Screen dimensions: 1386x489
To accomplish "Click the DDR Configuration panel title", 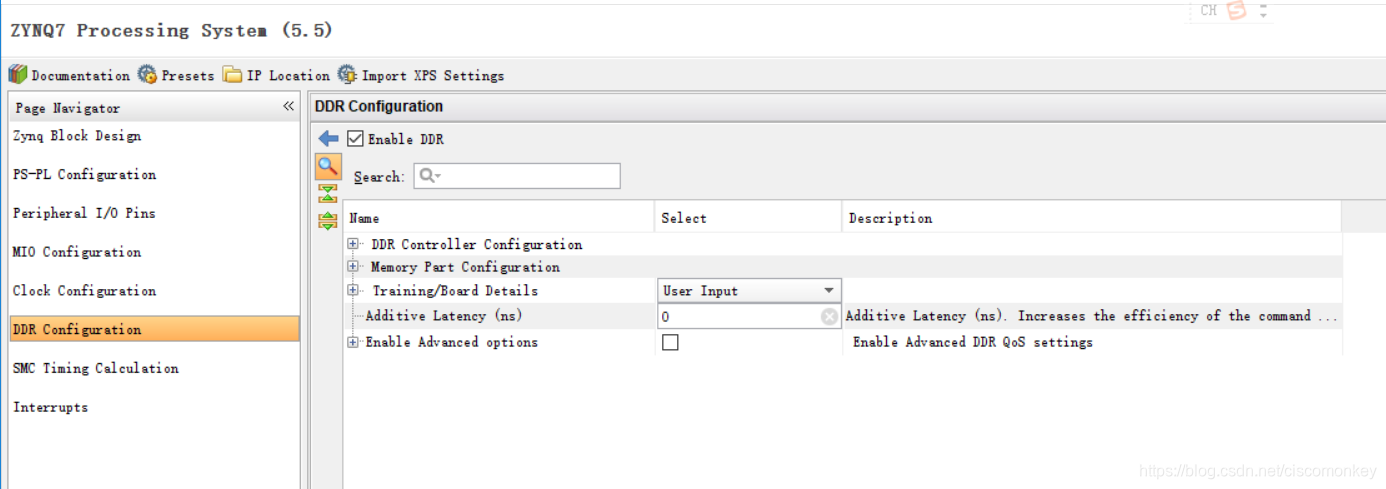I will (379, 106).
